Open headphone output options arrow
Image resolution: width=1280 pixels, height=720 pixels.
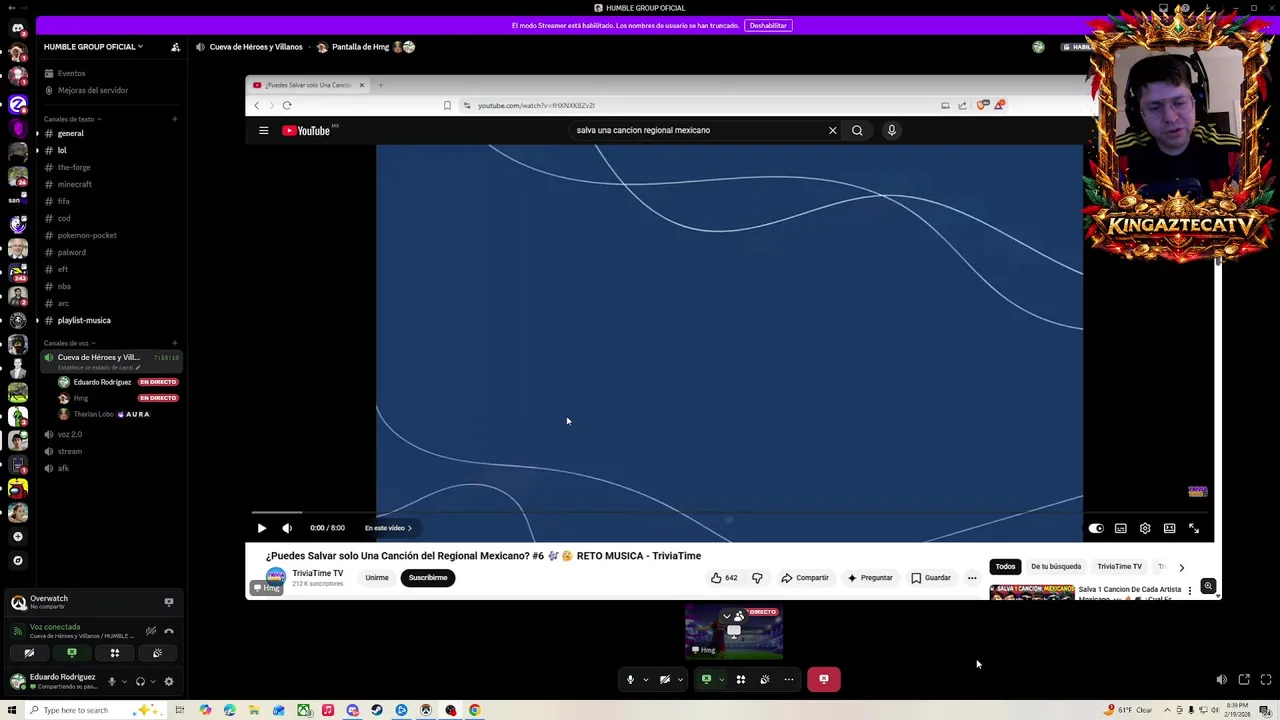pos(152,682)
